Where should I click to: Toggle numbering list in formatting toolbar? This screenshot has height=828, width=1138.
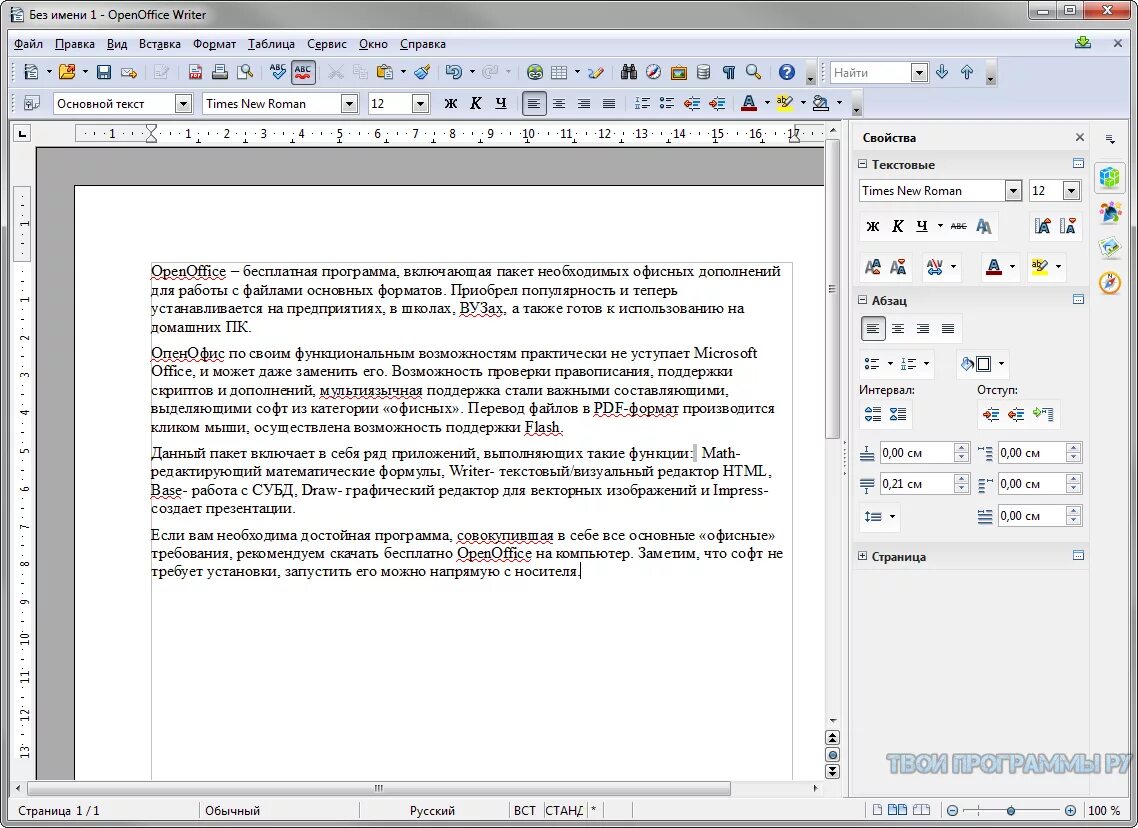pos(642,103)
